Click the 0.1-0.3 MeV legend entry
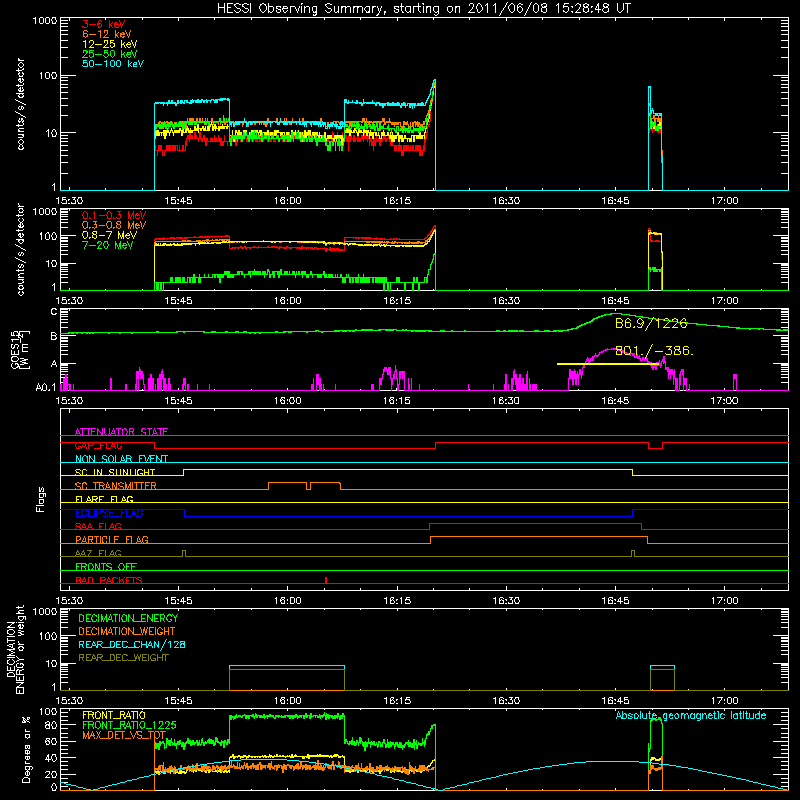The width and height of the screenshot is (800, 800). [x=114, y=215]
